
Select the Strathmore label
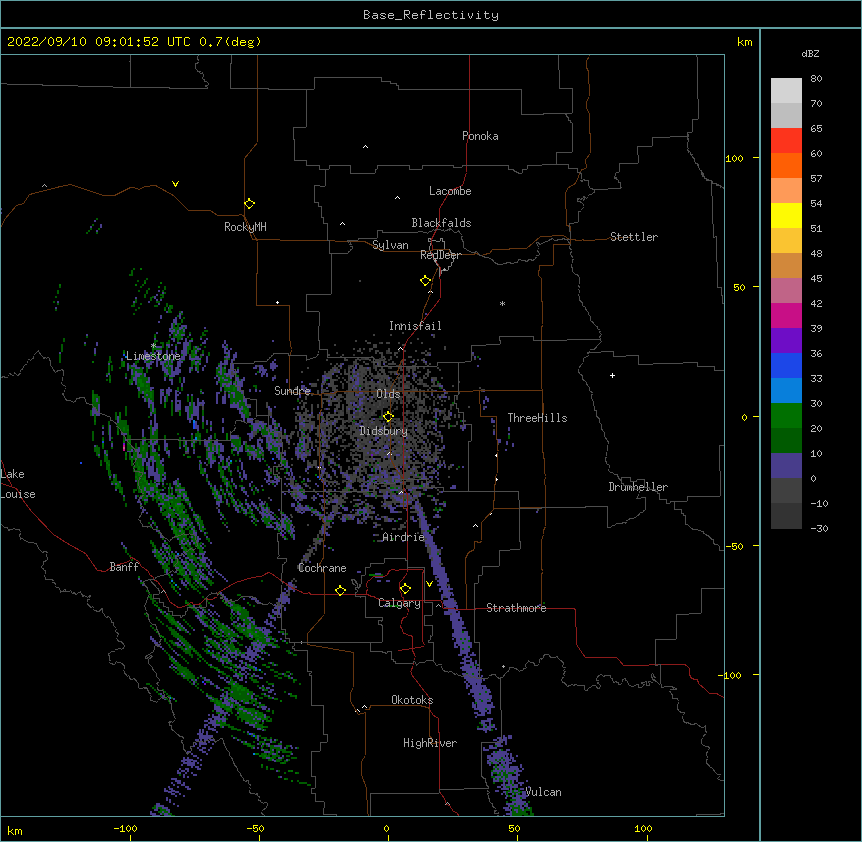pyautogui.click(x=516, y=608)
